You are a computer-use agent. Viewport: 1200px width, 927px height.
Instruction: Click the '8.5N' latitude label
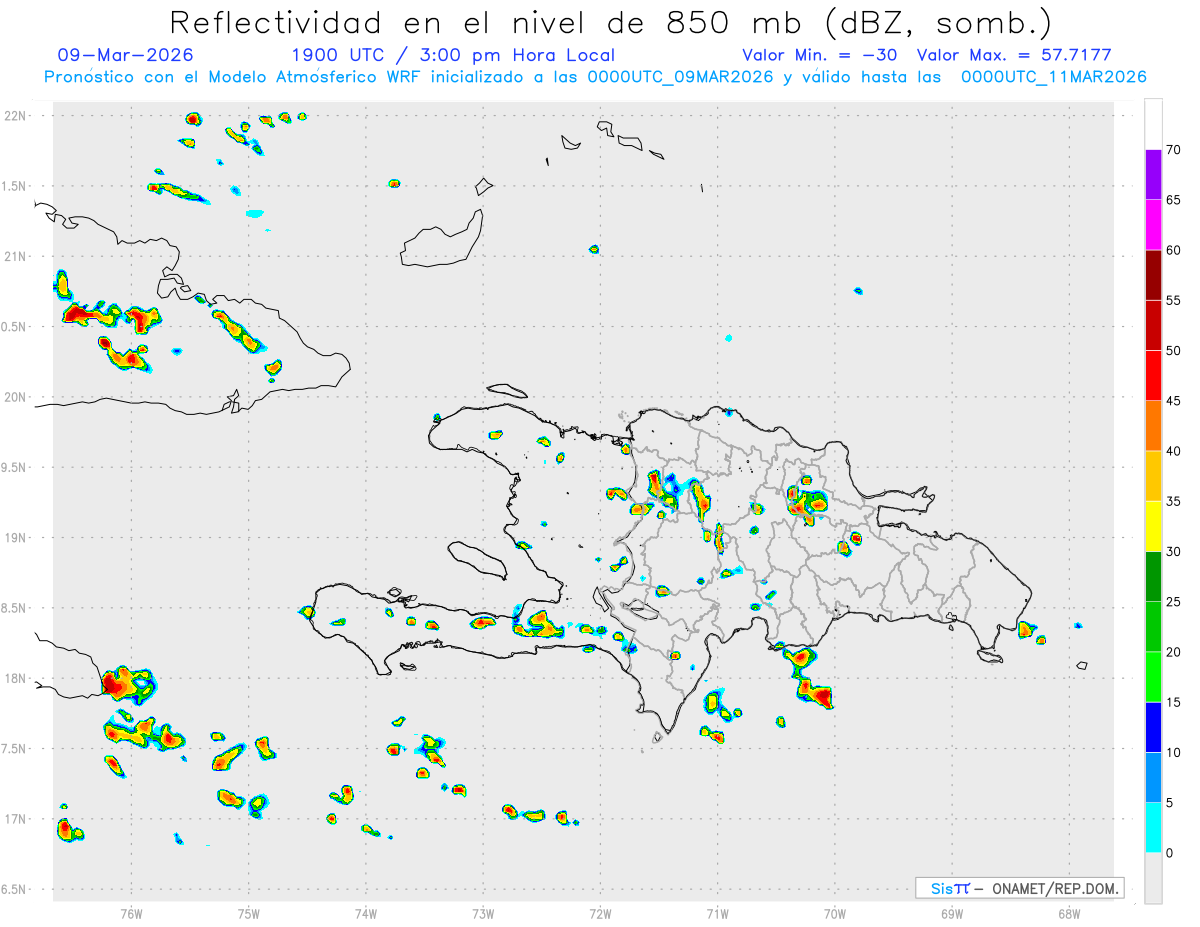14,608
